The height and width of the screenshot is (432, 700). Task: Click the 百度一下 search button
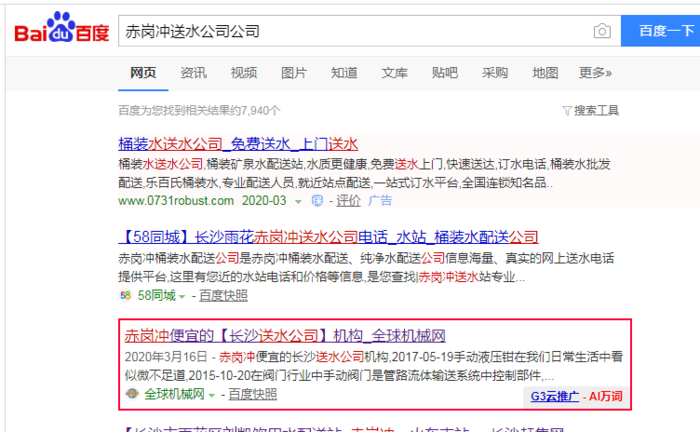click(660, 31)
